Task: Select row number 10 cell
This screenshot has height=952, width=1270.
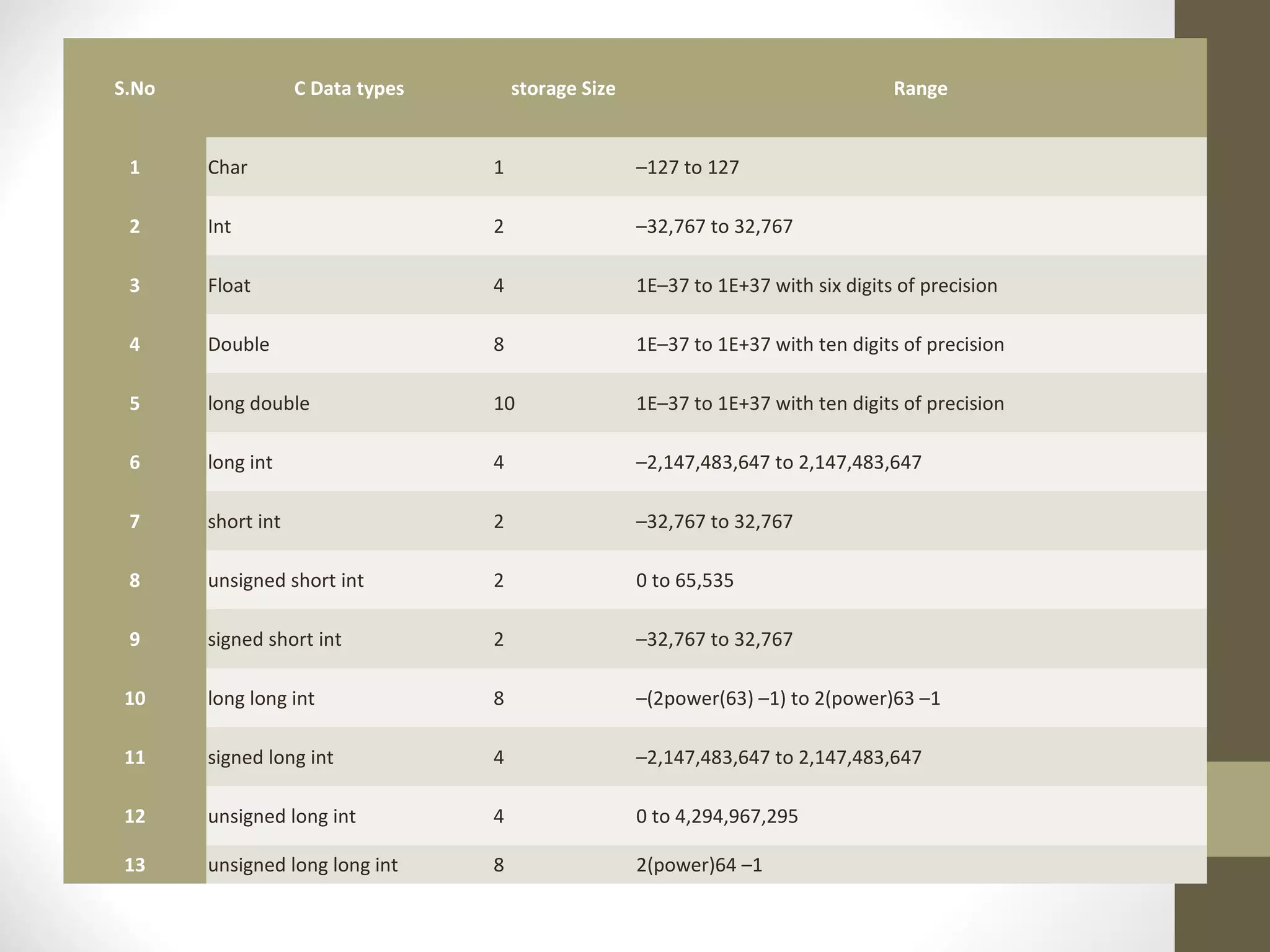Action: (135, 699)
